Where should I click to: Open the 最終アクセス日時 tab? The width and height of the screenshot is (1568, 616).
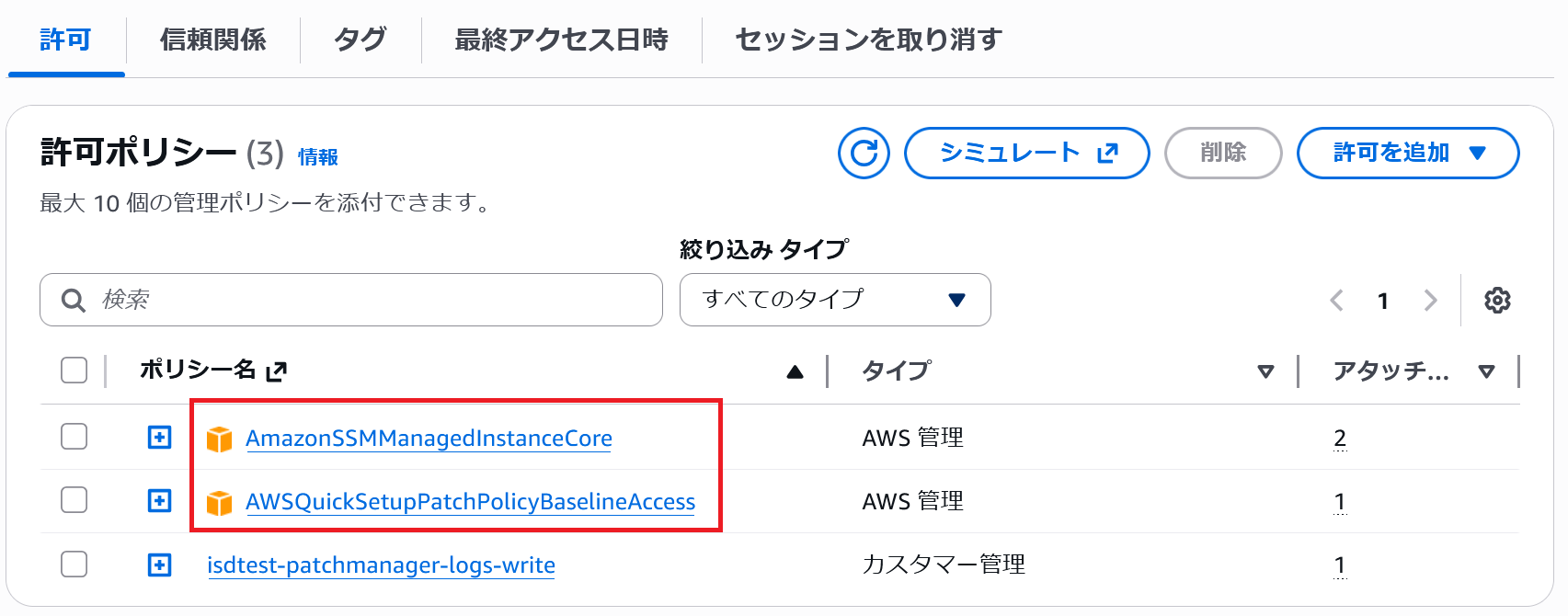(561, 40)
